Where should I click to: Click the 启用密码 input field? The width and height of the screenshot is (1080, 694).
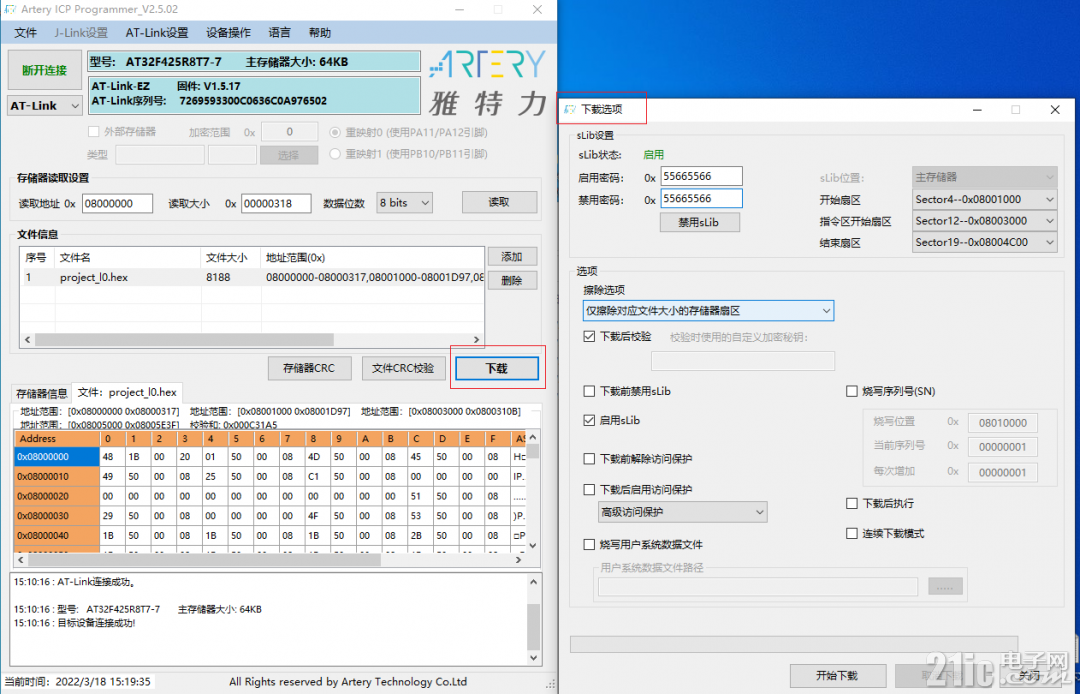pyautogui.click(x=701, y=176)
